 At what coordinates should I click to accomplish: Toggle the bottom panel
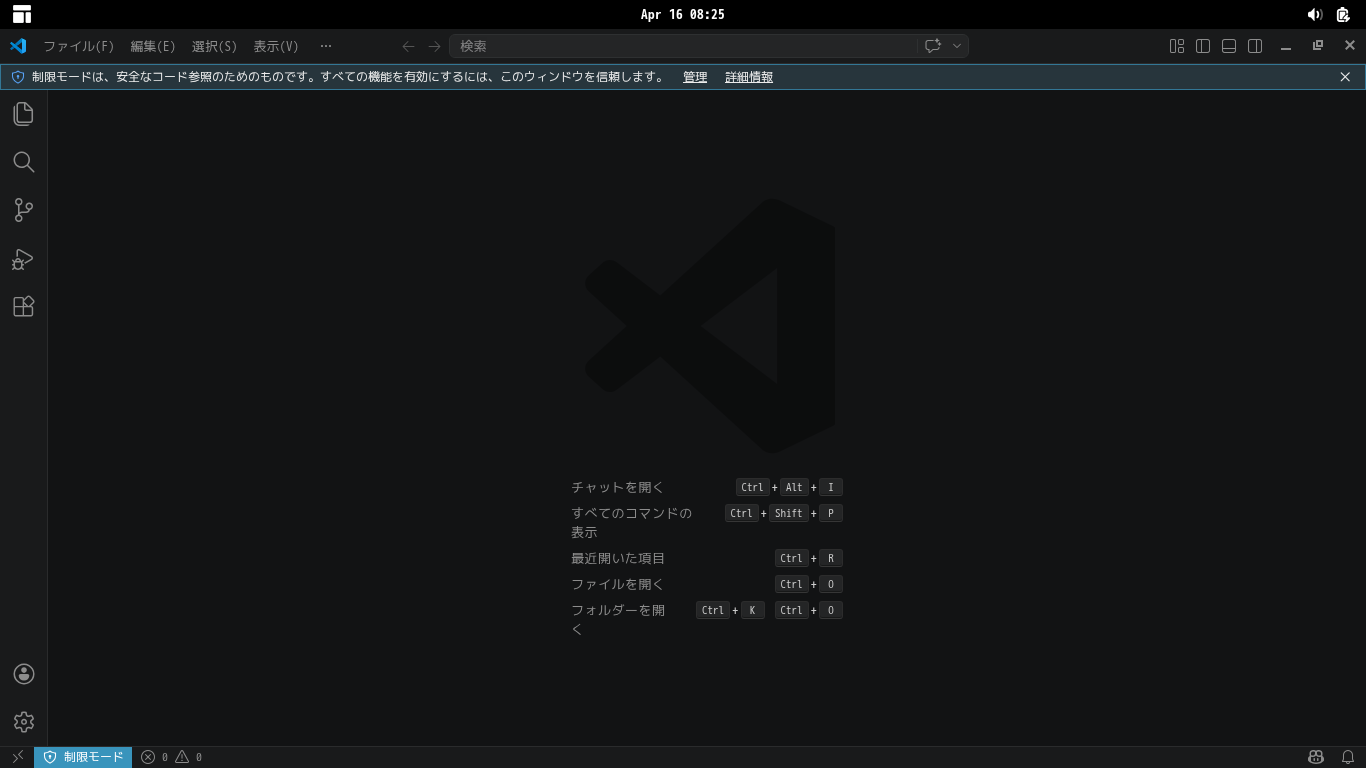click(x=1229, y=46)
